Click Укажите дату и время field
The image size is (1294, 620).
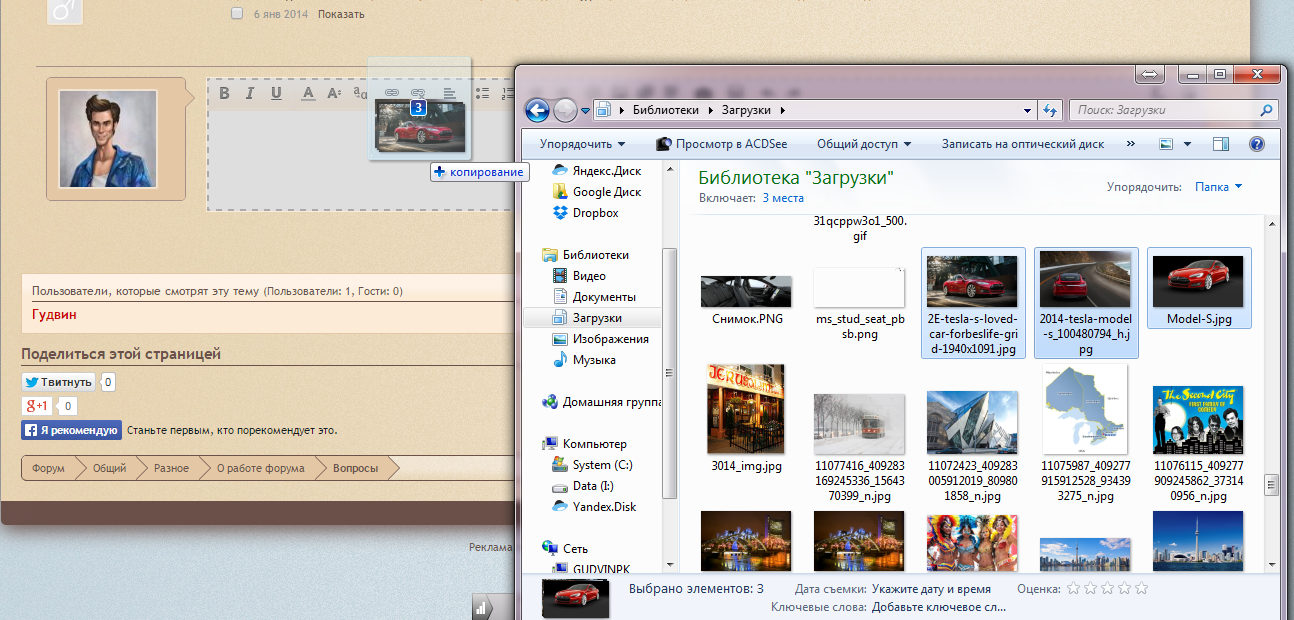point(932,590)
